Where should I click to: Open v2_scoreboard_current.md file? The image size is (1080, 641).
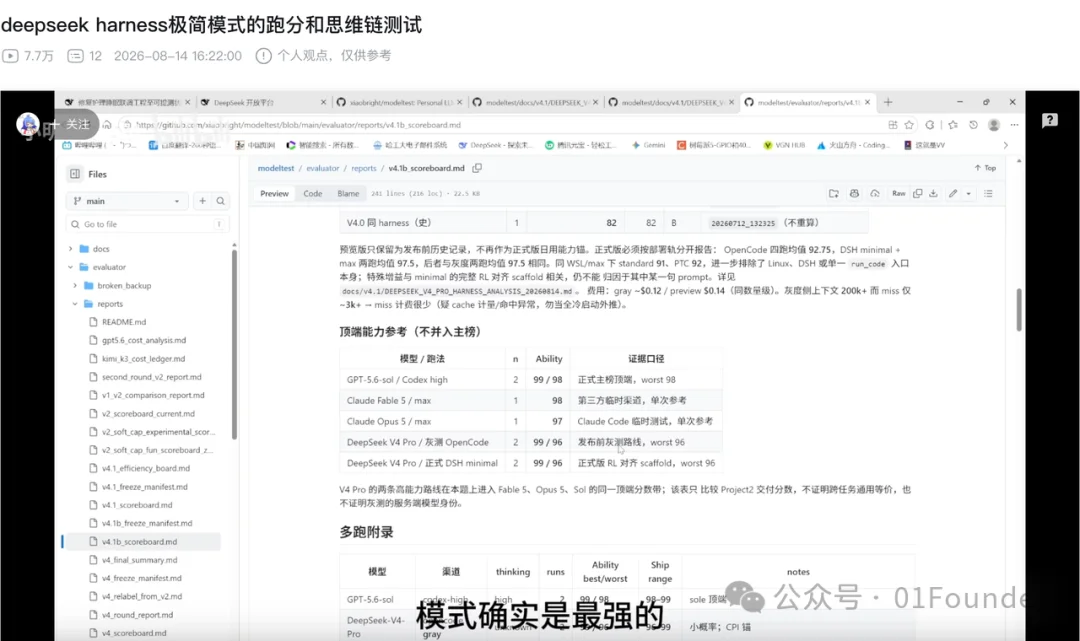tap(148, 414)
